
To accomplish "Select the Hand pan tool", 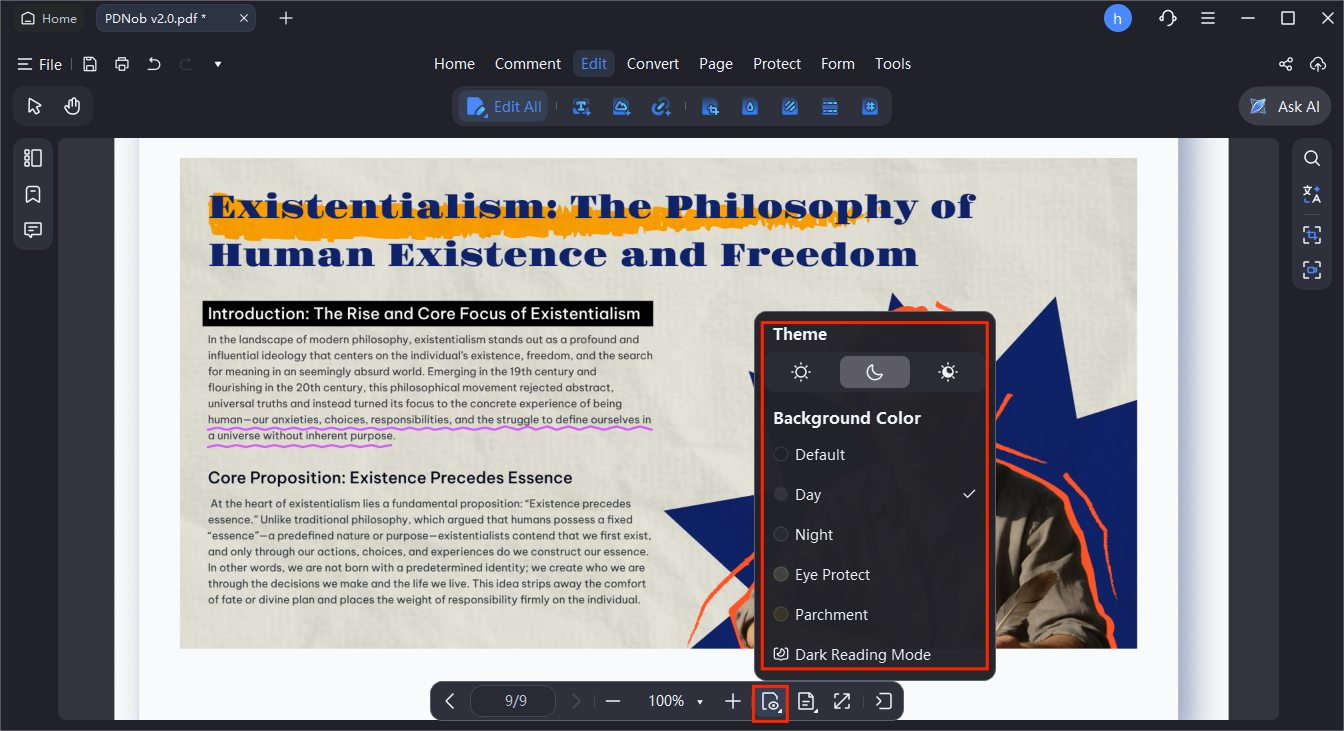I will tap(72, 106).
